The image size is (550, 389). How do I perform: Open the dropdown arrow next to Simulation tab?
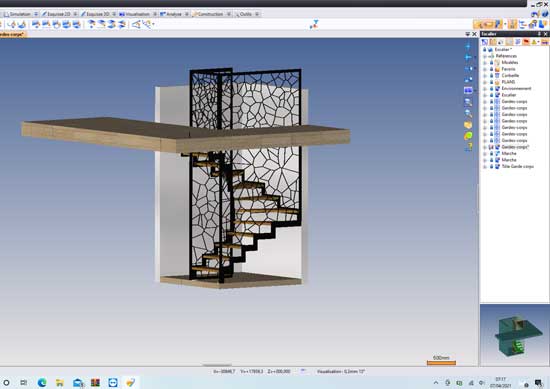pos(36,14)
